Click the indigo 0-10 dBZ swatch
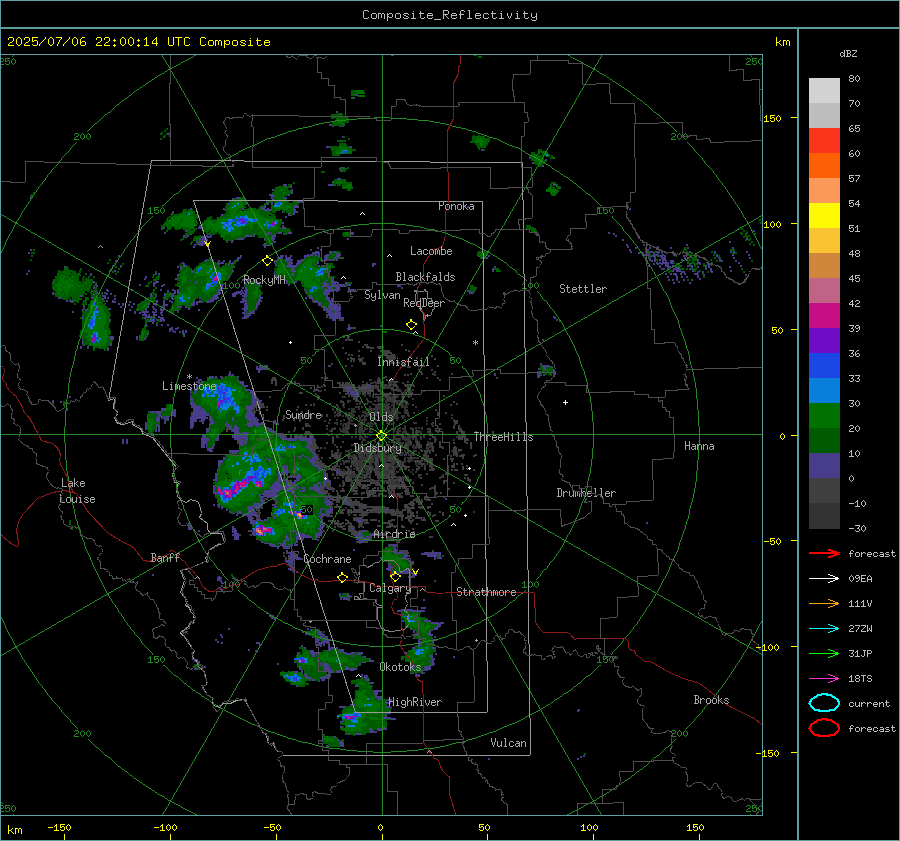This screenshot has height=841, width=900. [824, 466]
